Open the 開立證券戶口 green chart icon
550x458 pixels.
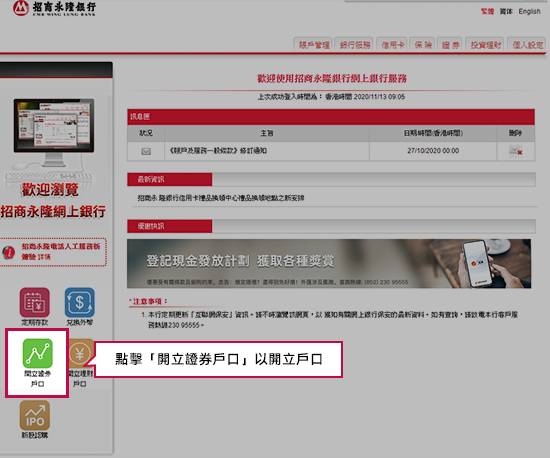(38, 353)
